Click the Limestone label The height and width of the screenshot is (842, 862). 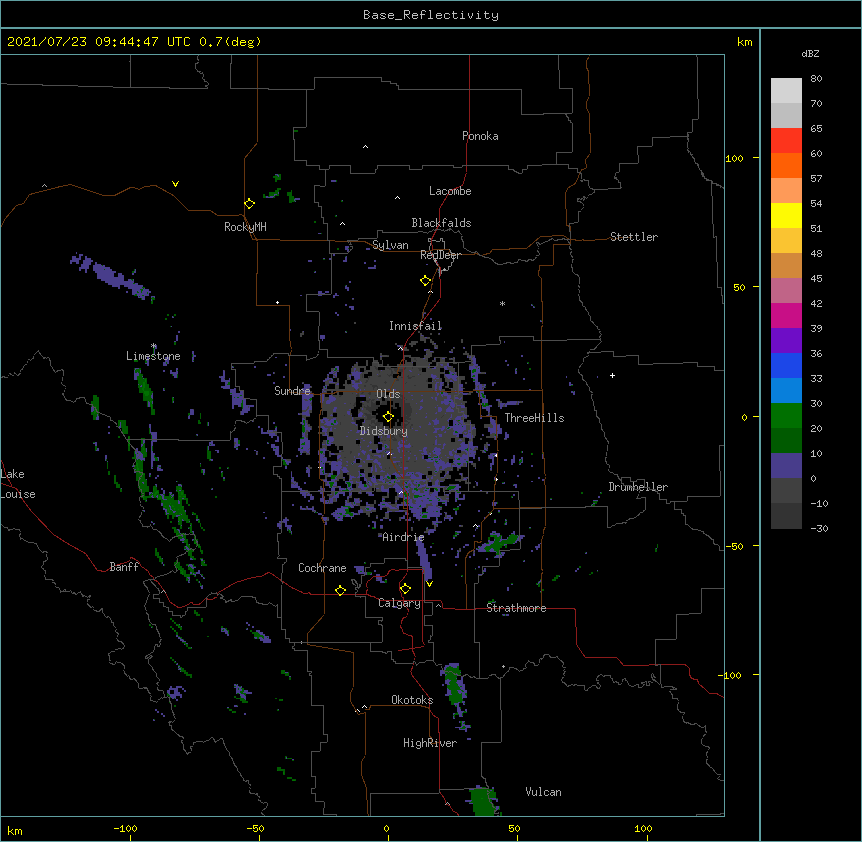point(153,356)
